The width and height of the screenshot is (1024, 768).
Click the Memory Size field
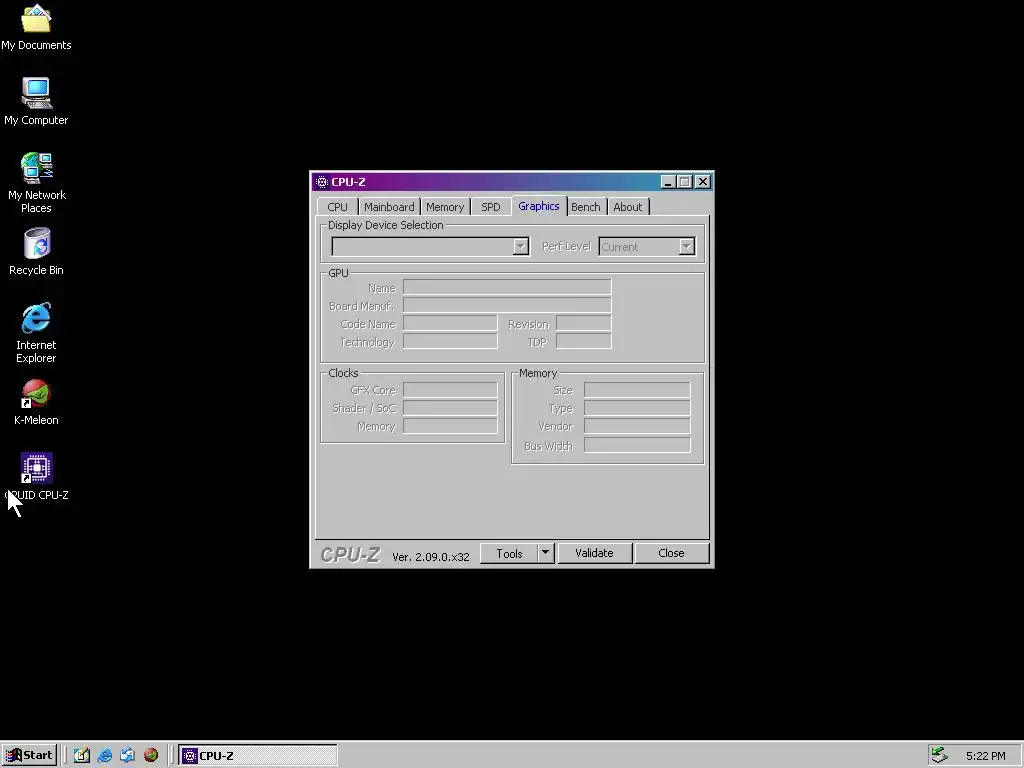tap(637, 390)
